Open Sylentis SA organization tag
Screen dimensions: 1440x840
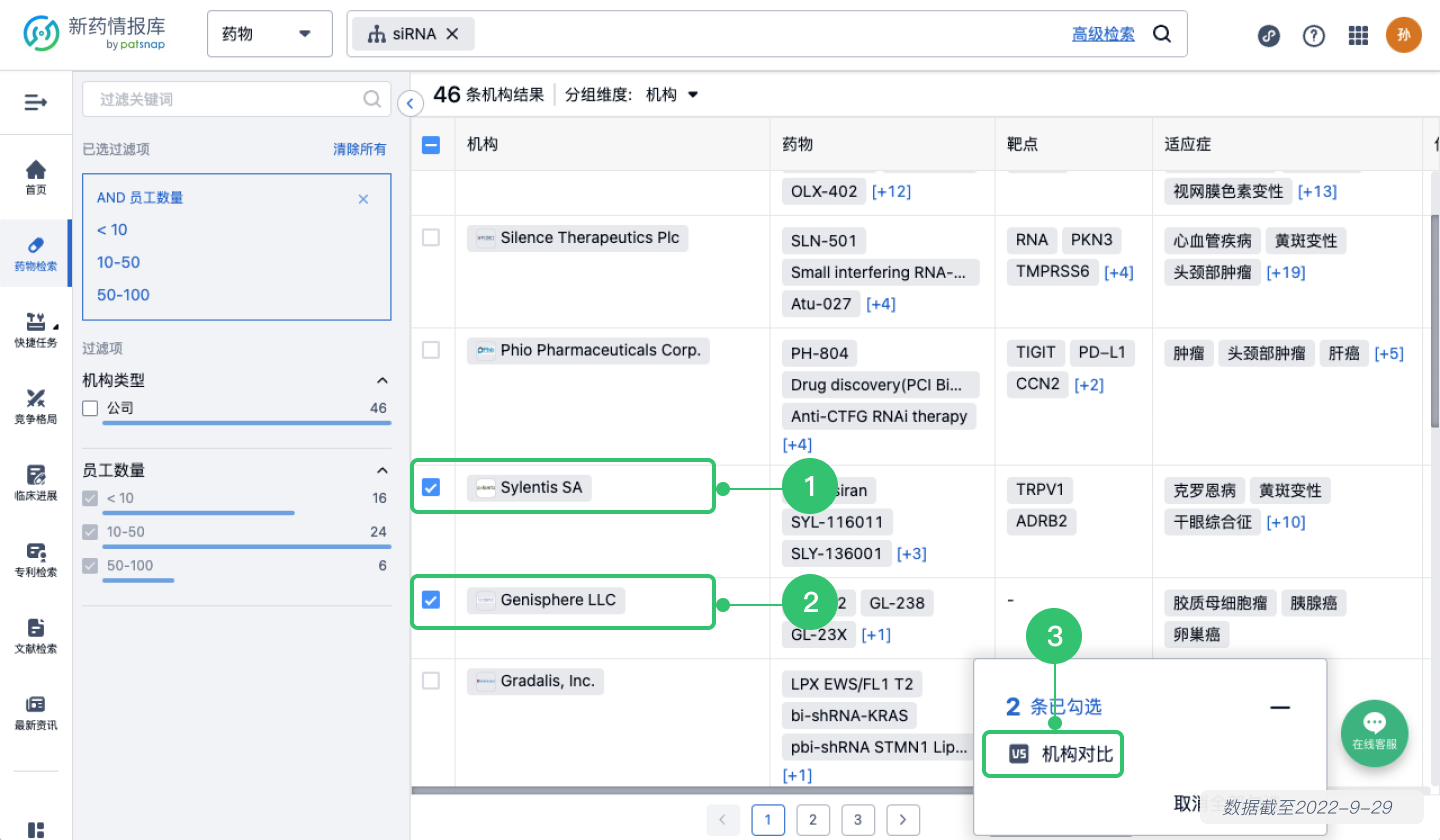(530, 488)
